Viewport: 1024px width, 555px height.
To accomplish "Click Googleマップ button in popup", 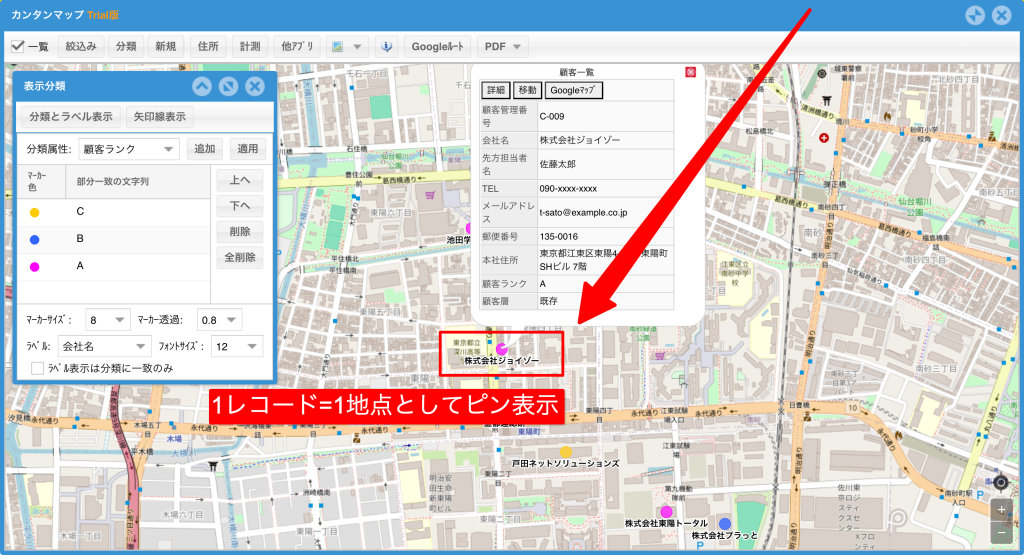I will (573, 90).
